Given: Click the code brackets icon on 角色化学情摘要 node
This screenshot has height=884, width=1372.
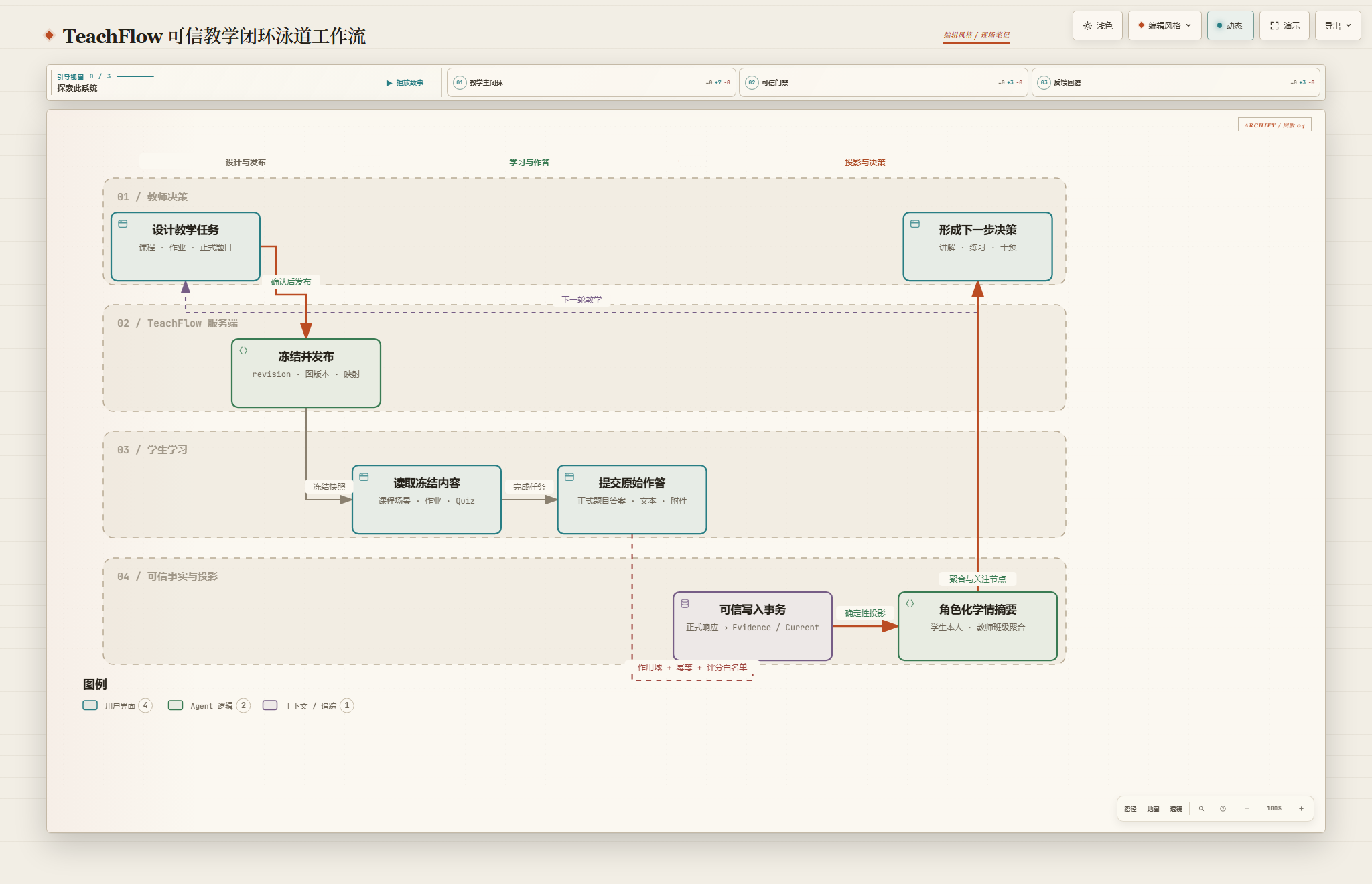Looking at the screenshot, I should (910, 603).
